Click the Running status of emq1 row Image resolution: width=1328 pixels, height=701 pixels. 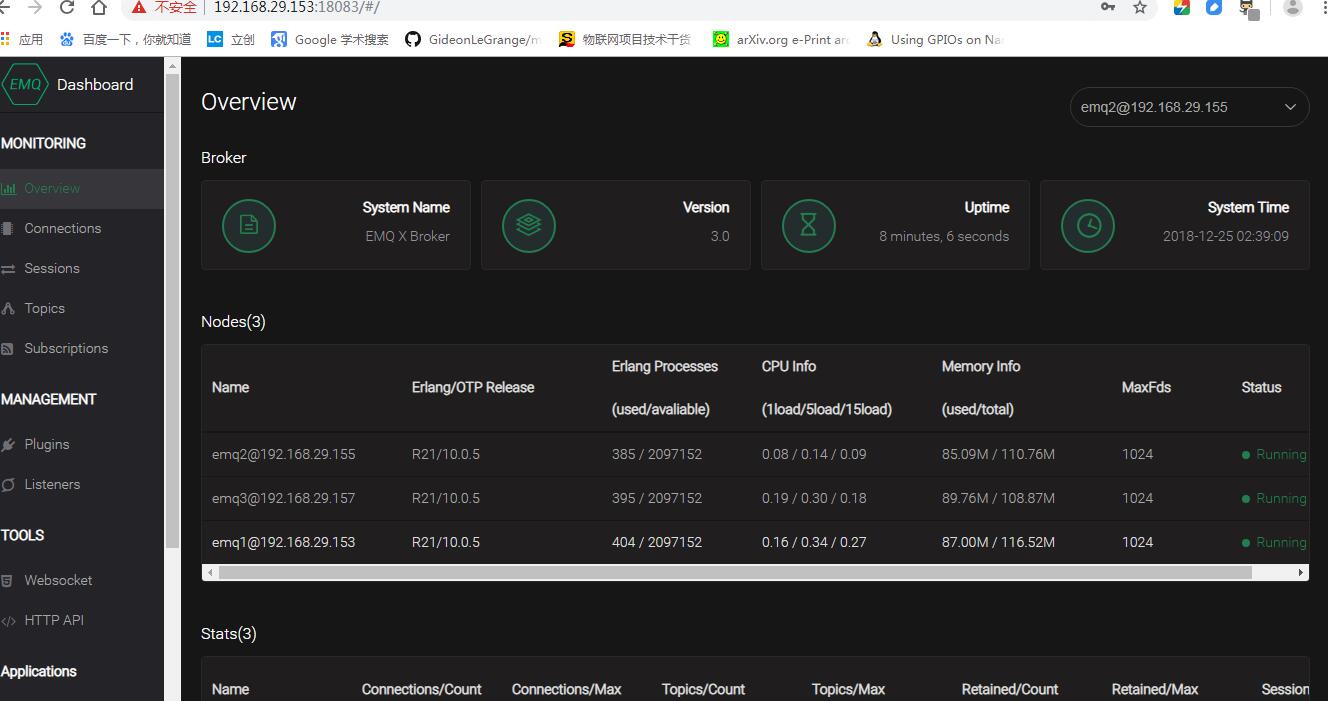coord(1274,542)
